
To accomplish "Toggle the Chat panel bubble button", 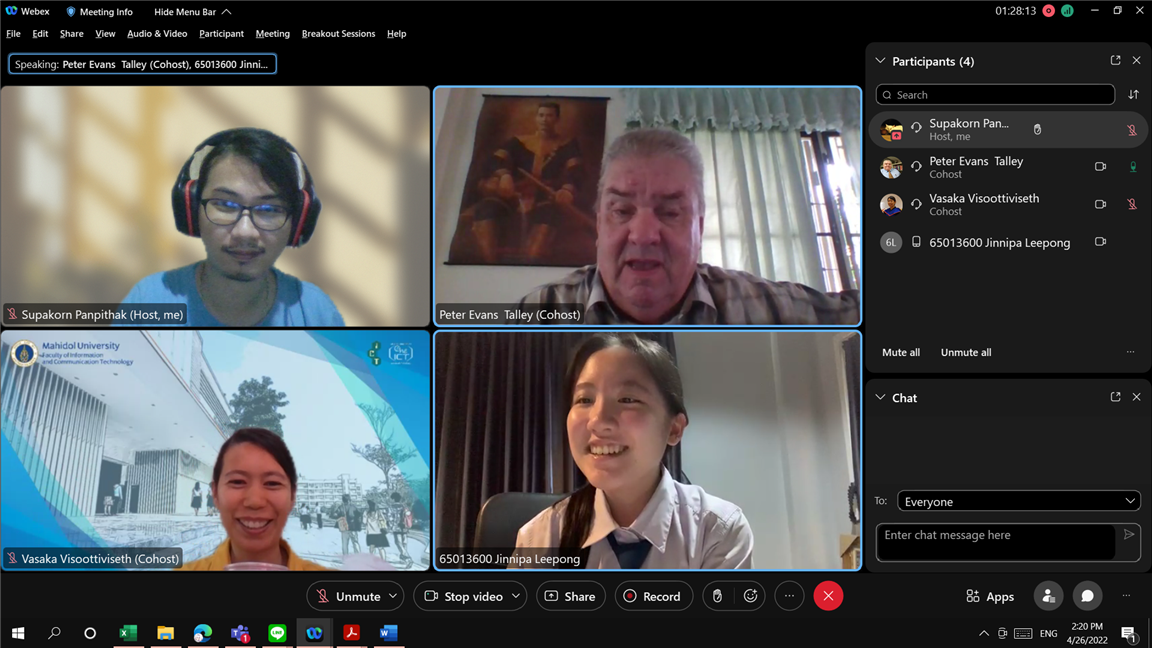I will tap(1087, 596).
